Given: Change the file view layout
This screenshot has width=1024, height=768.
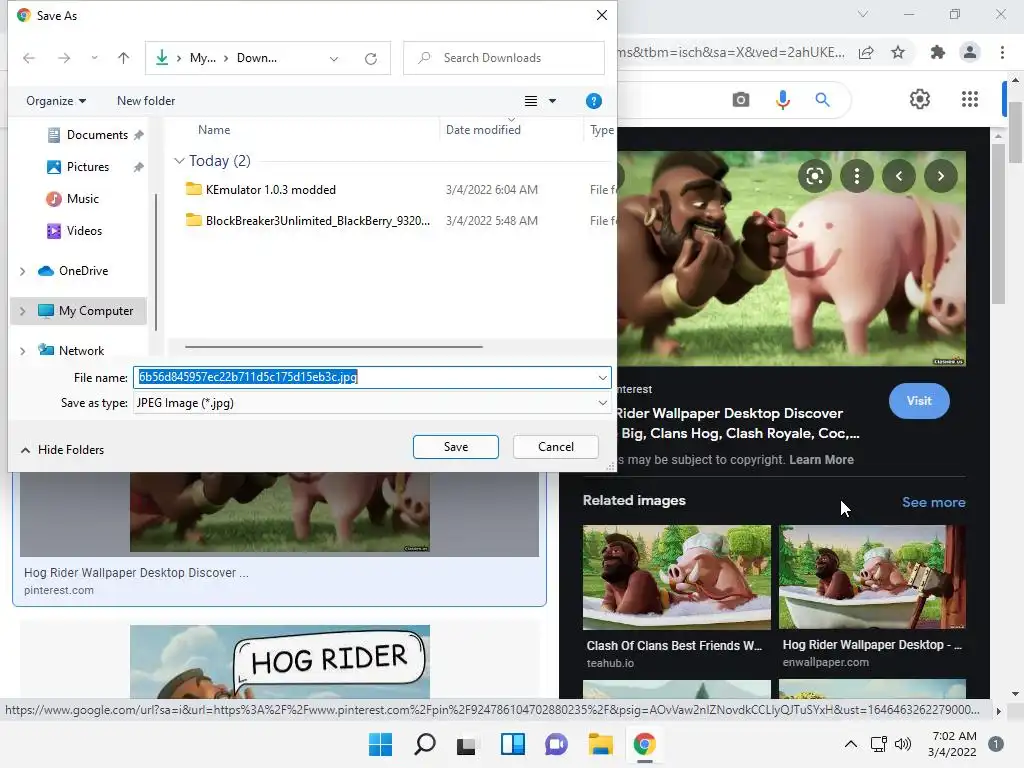Looking at the screenshot, I should coord(531,101).
